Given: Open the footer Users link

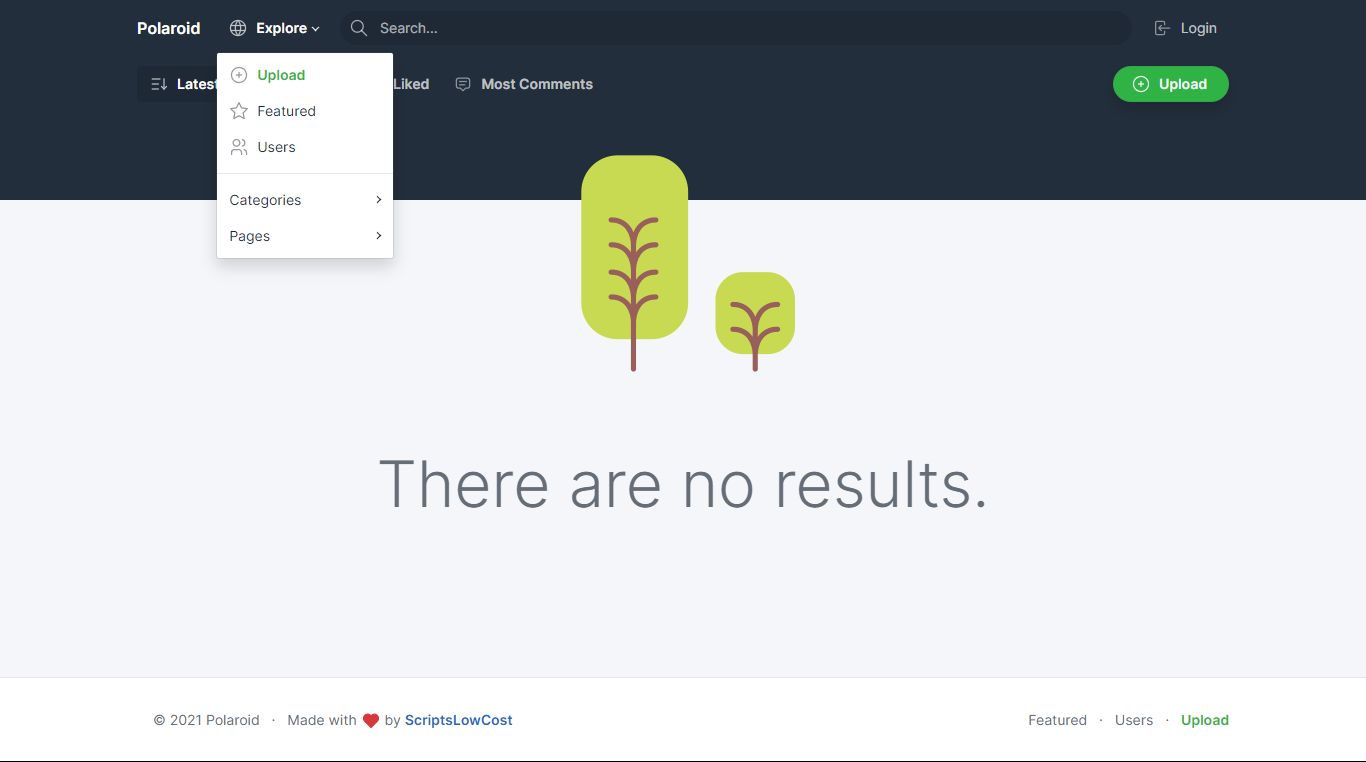Looking at the screenshot, I should point(1134,720).
